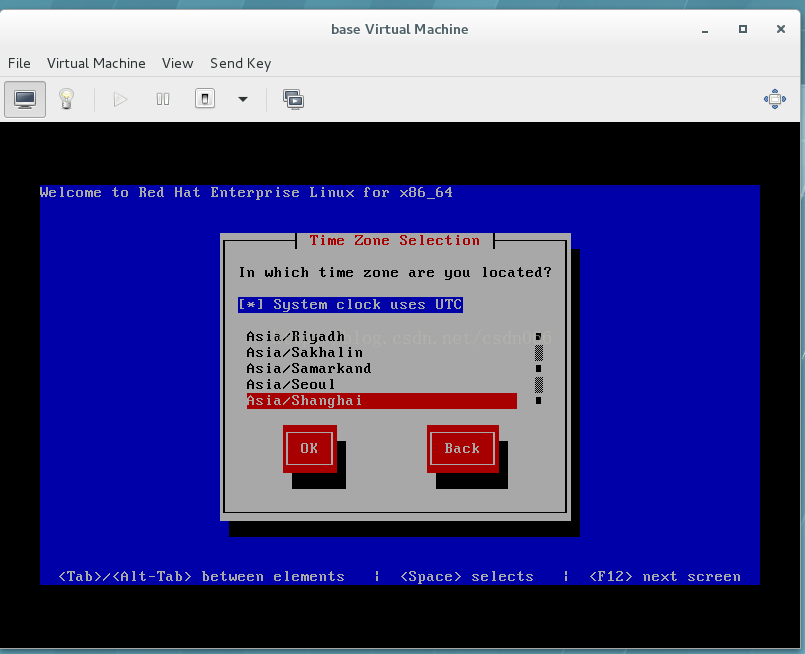Screen dimensions: 805x654
Task: Open virtual hardware details lightbulb icon
Action: [x=66, y=99]
